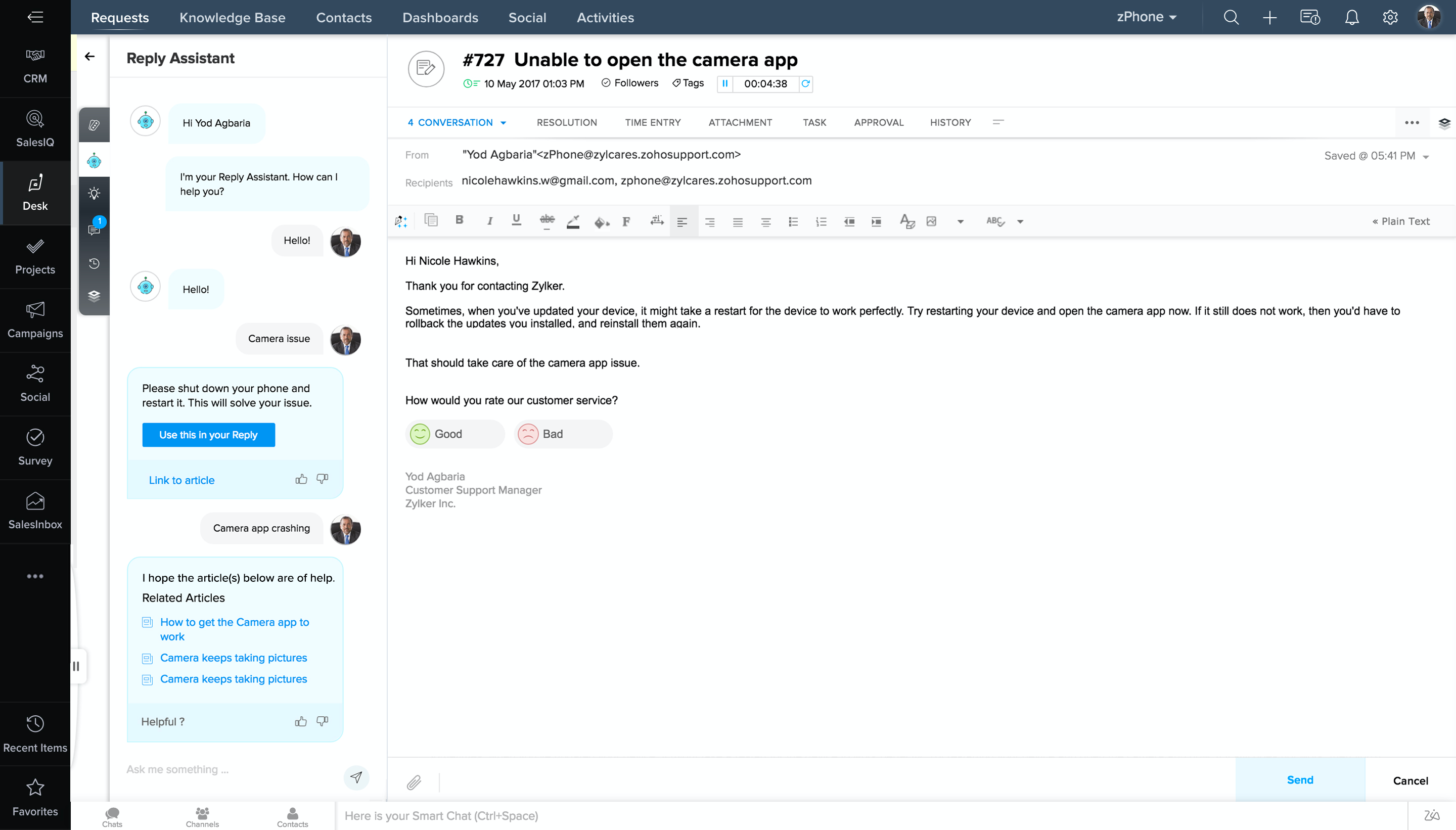1456x830 pixels.
Task: Open SalesIQ from the left navigation
Action: tap(35, 130)
